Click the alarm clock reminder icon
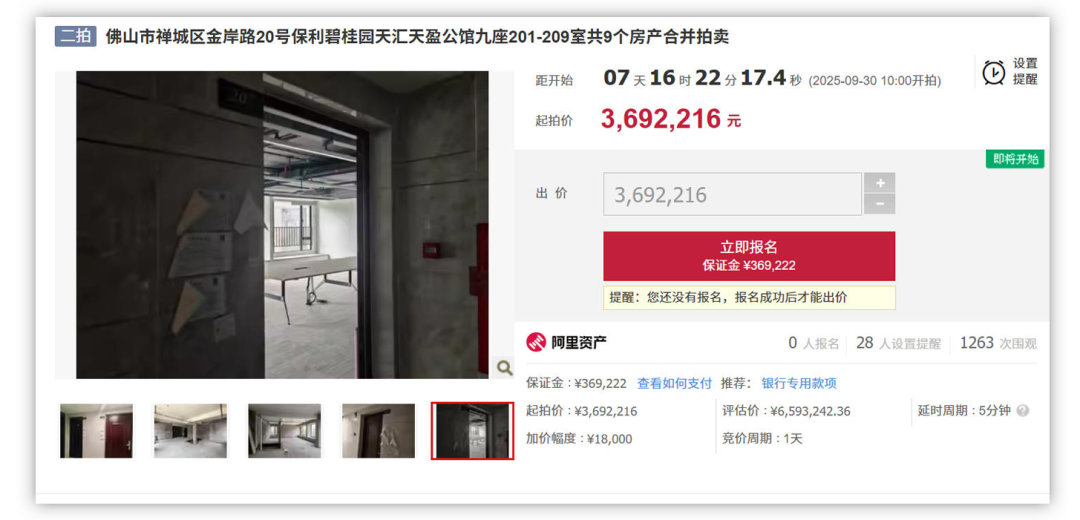 click(993, 72)
